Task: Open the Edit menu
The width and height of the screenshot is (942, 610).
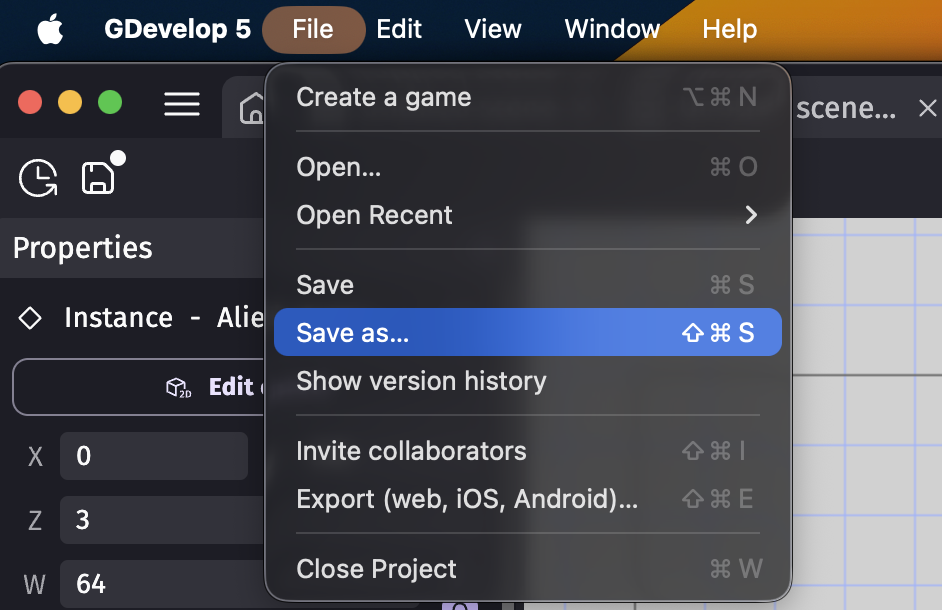Action: point(399,30)
